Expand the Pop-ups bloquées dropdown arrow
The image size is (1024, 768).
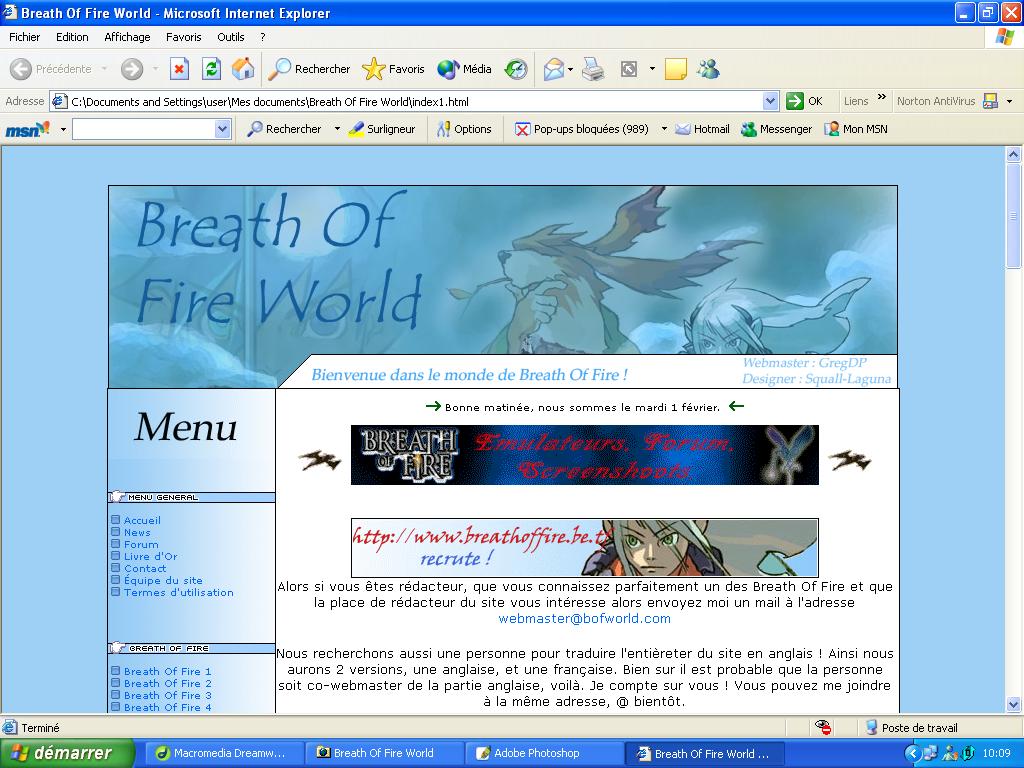(x=664, y=129)
